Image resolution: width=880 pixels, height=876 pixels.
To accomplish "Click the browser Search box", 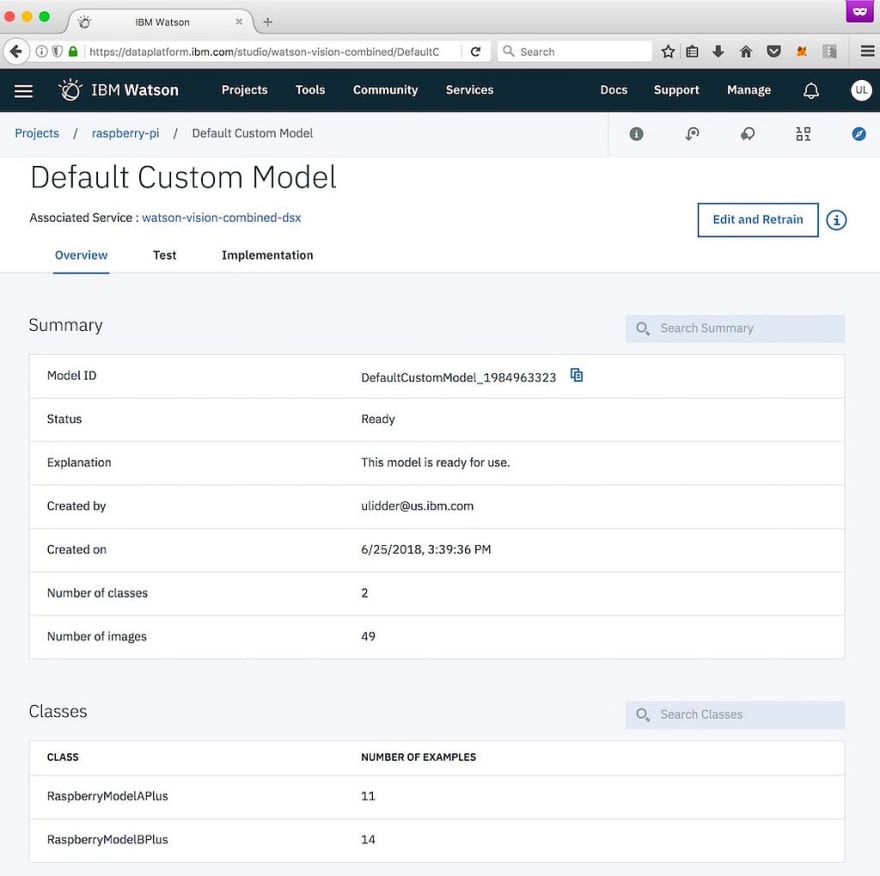I will (x=575, y=52).
